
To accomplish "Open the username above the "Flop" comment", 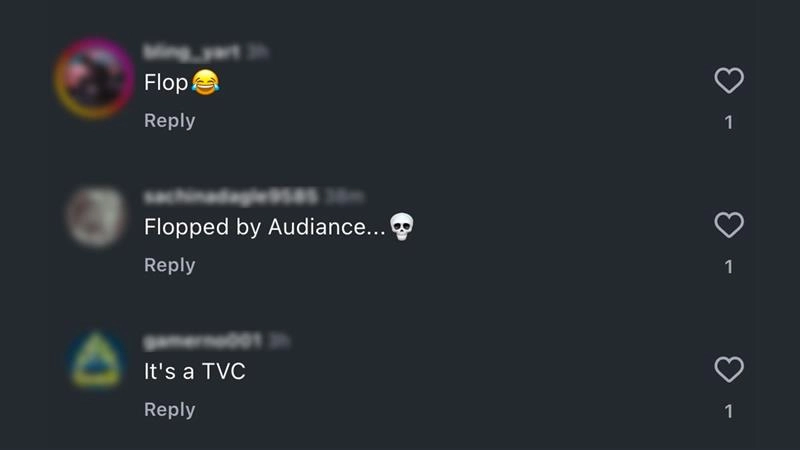I will (191, 52).
